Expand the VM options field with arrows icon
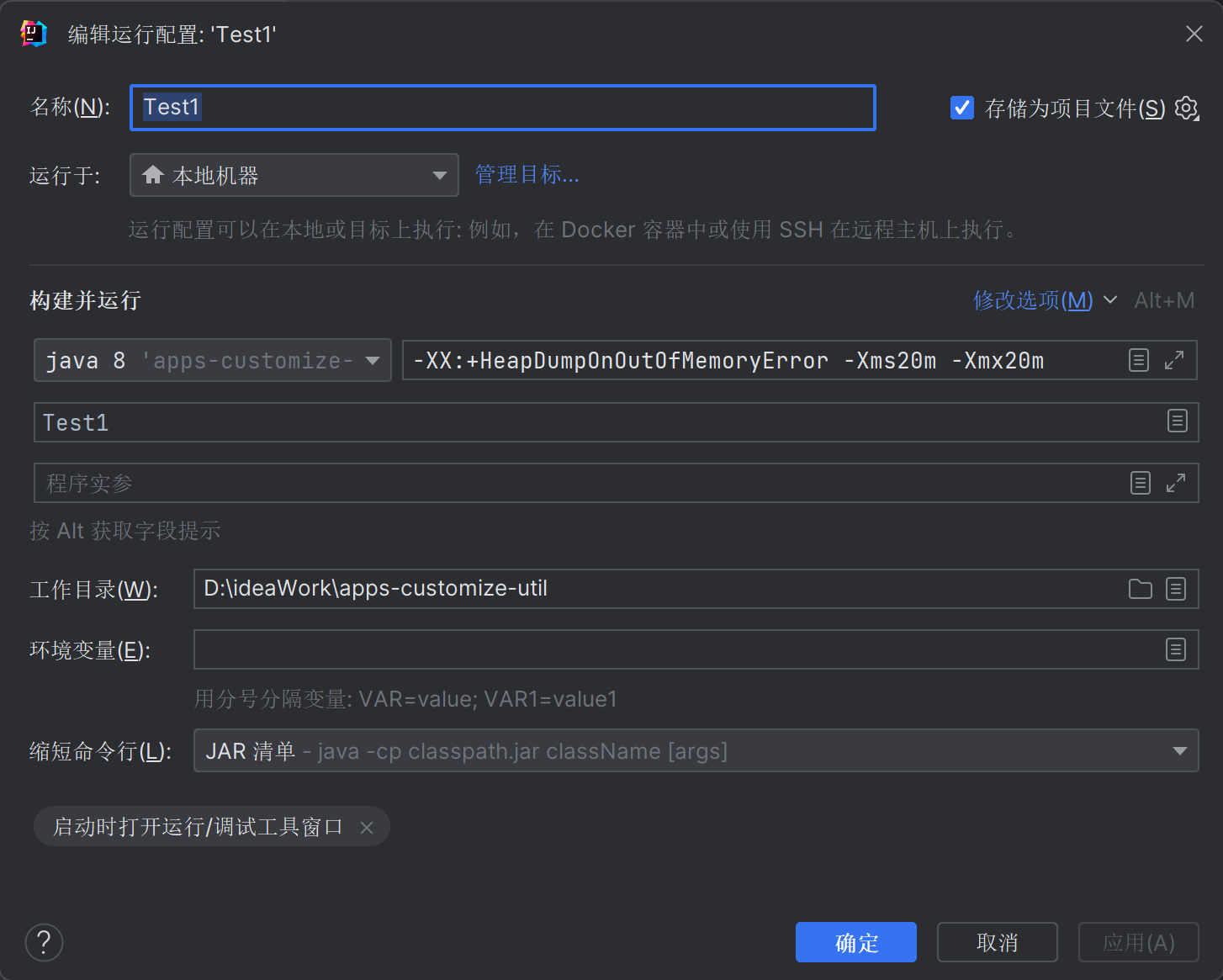This screenshot has height=980, width=1223. click(1174, 360)
